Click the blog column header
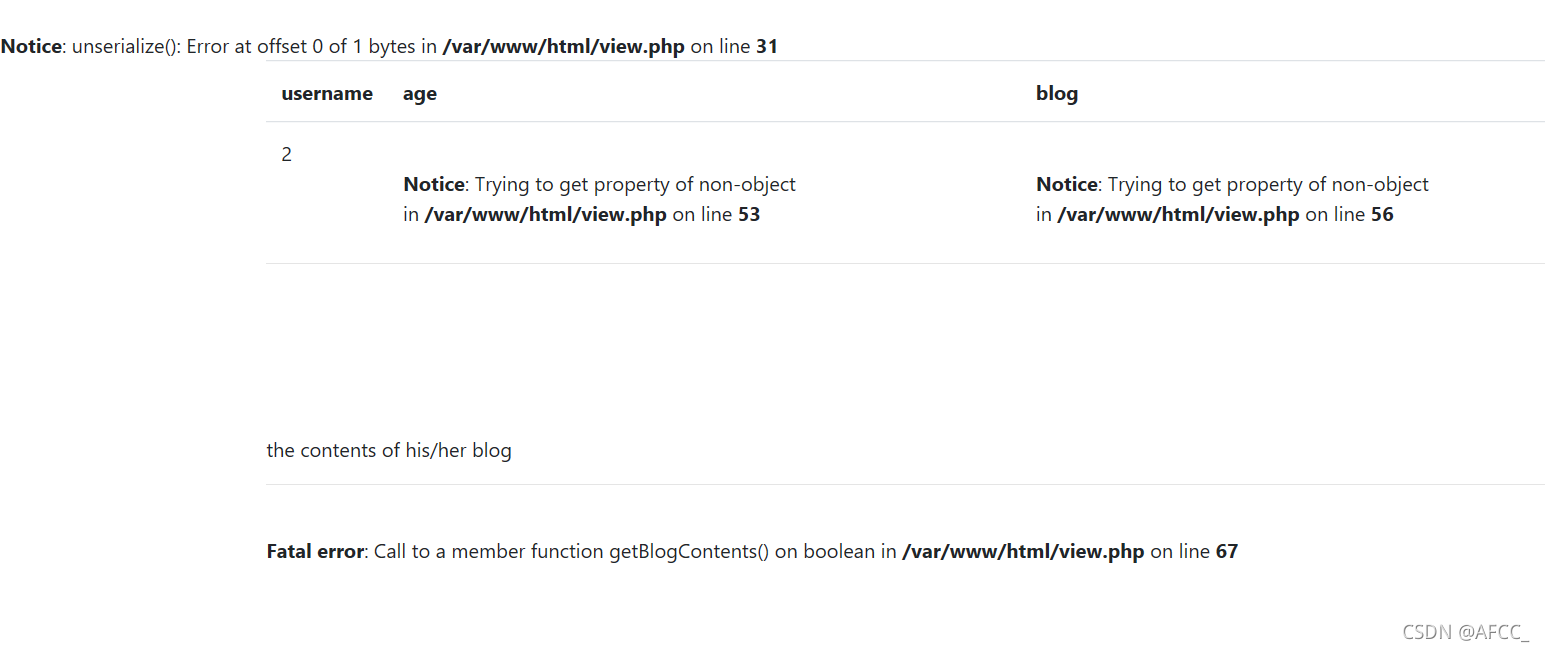The image size is (1545, 652). (1057, 94)
